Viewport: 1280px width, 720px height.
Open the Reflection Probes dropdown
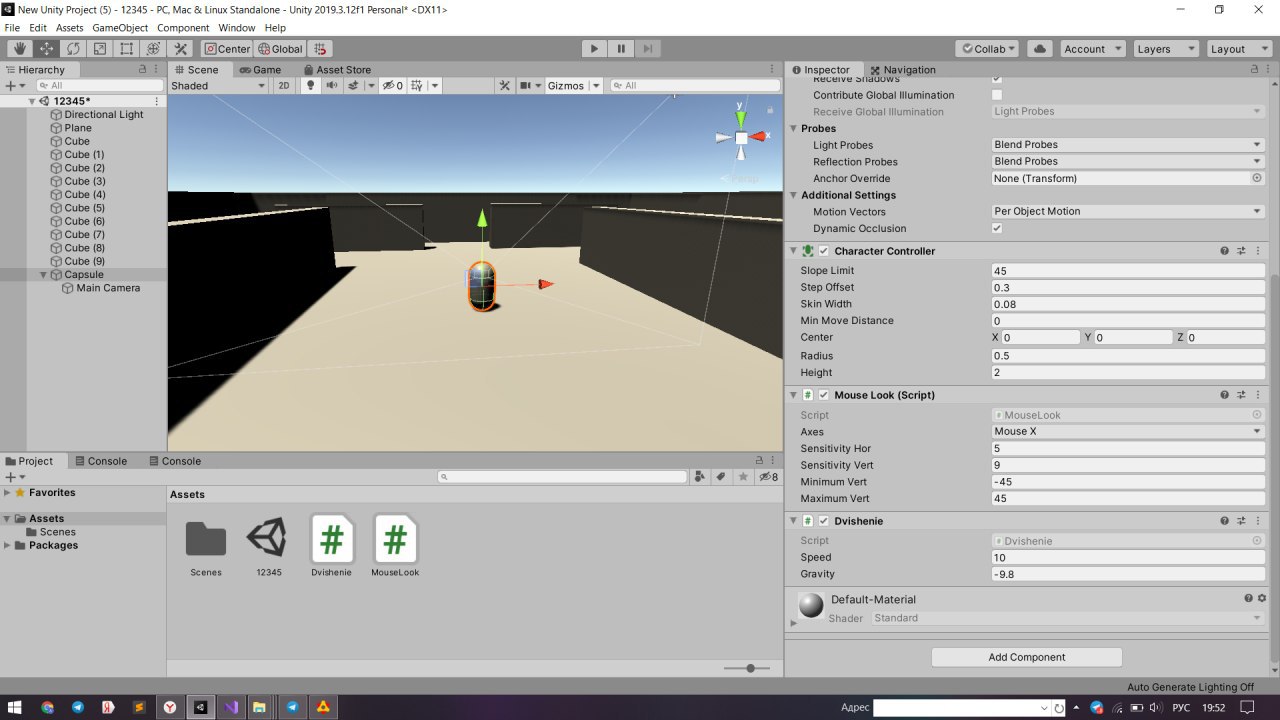[x=1128, y=161]
